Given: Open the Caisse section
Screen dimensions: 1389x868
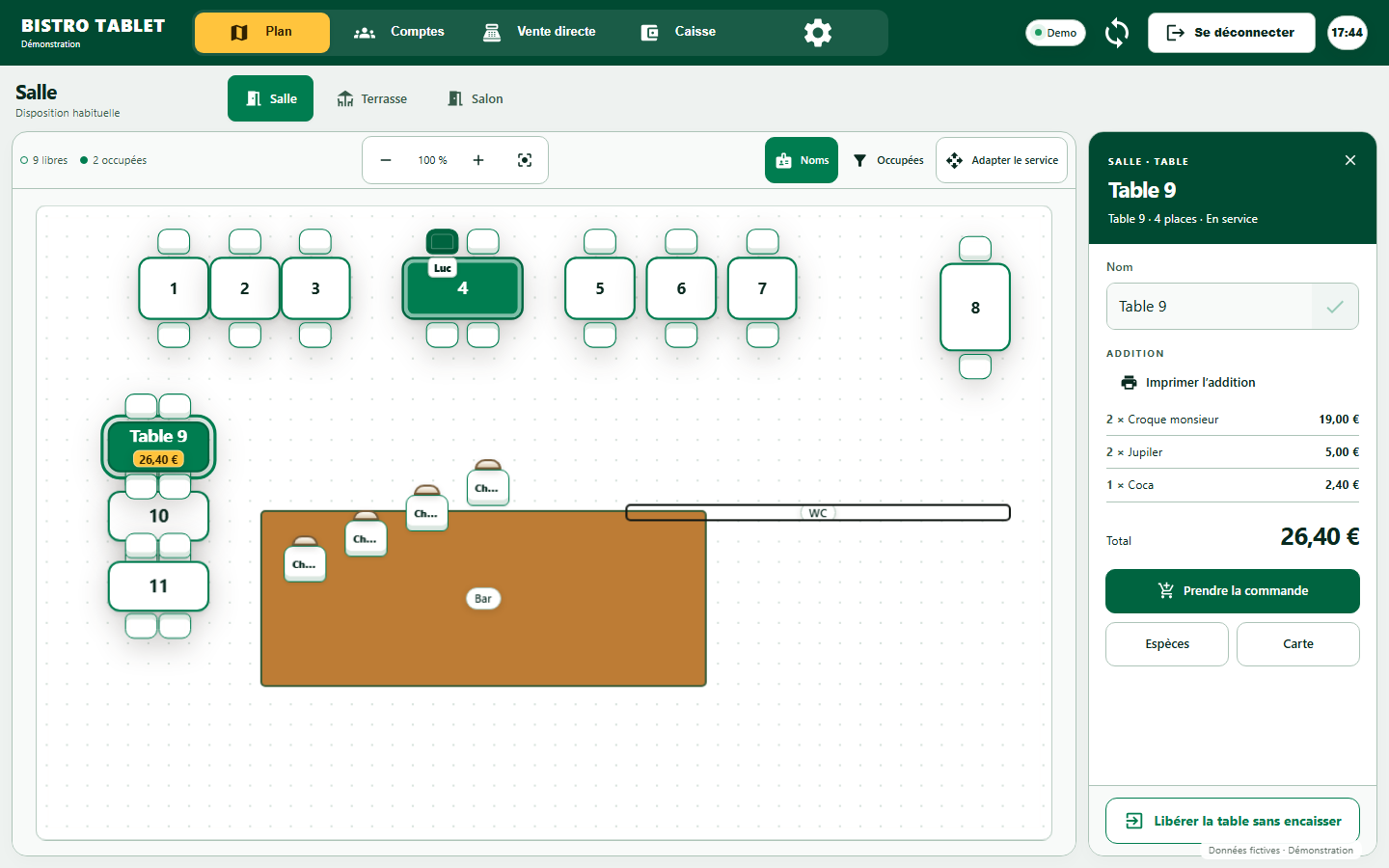Looking at the screenshot, I should [x=678, y=32].
